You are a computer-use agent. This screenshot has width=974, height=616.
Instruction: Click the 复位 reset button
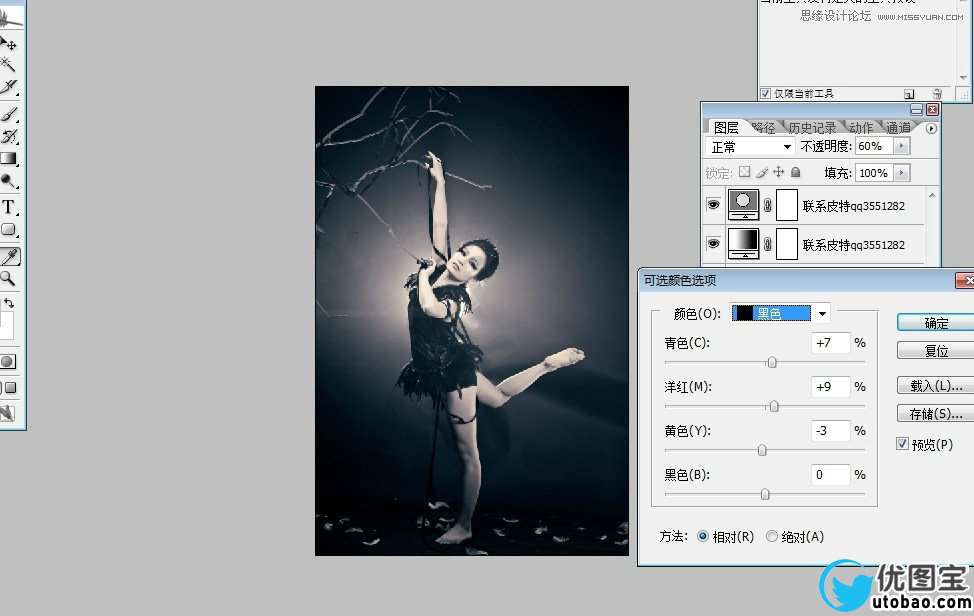pos(935,350)
